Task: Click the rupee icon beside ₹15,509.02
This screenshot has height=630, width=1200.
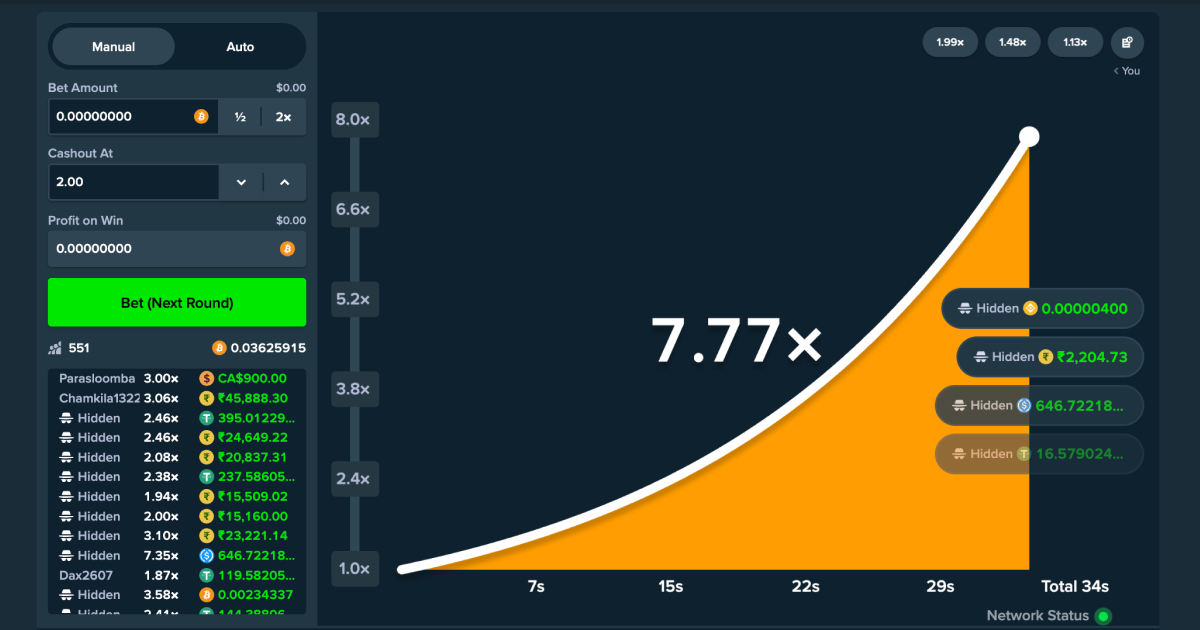Action: (x=206, y=496)
